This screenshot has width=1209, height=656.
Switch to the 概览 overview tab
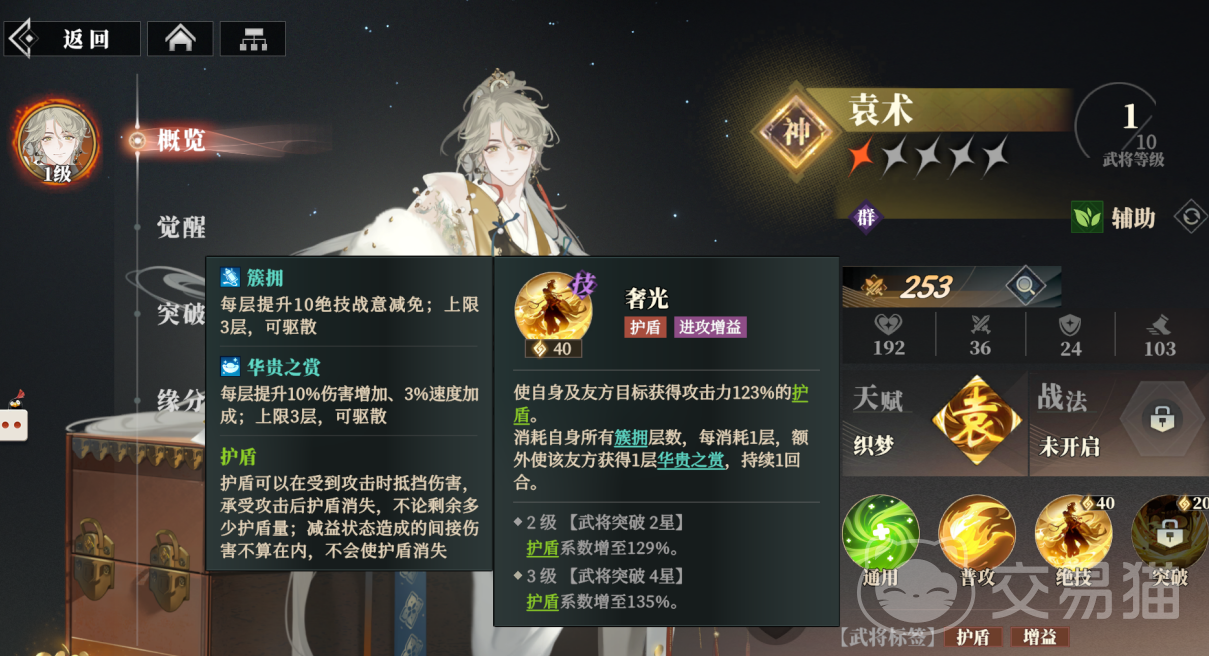[x=181, y=140]
